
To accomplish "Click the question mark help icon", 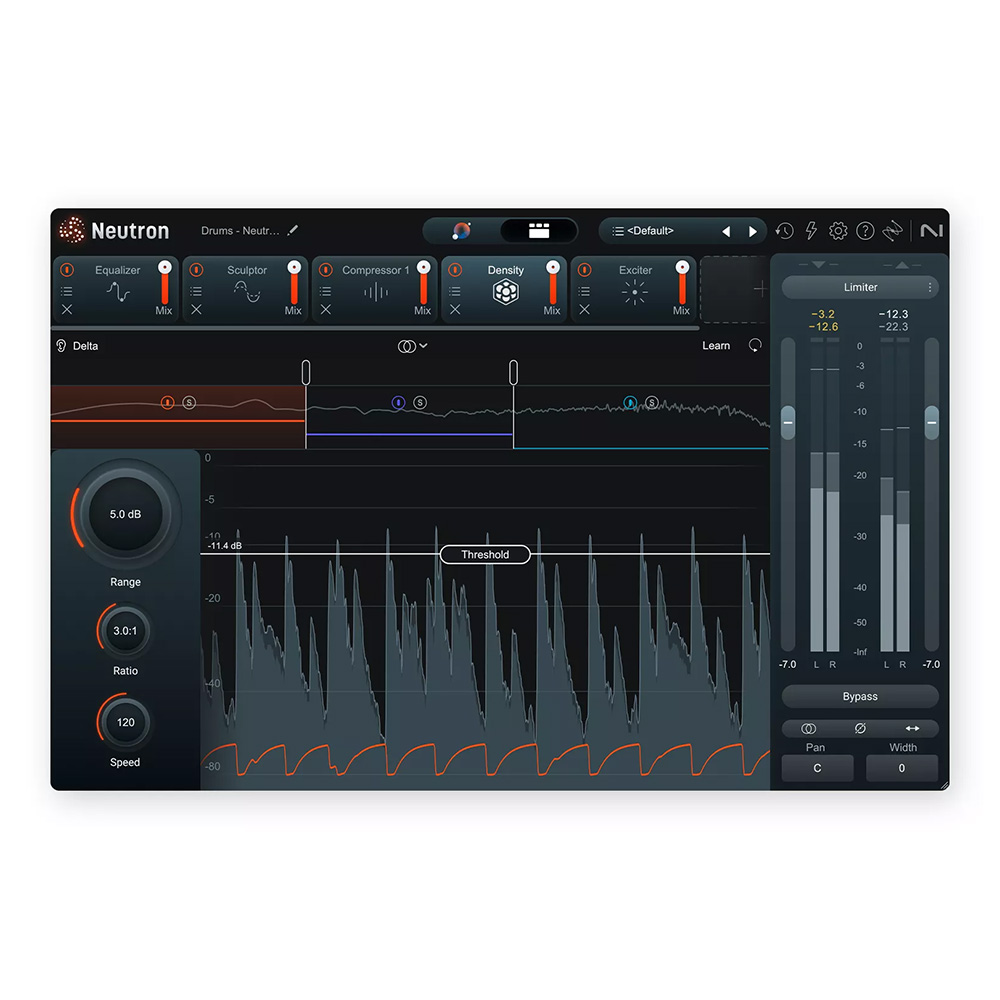I will (865, 231).
